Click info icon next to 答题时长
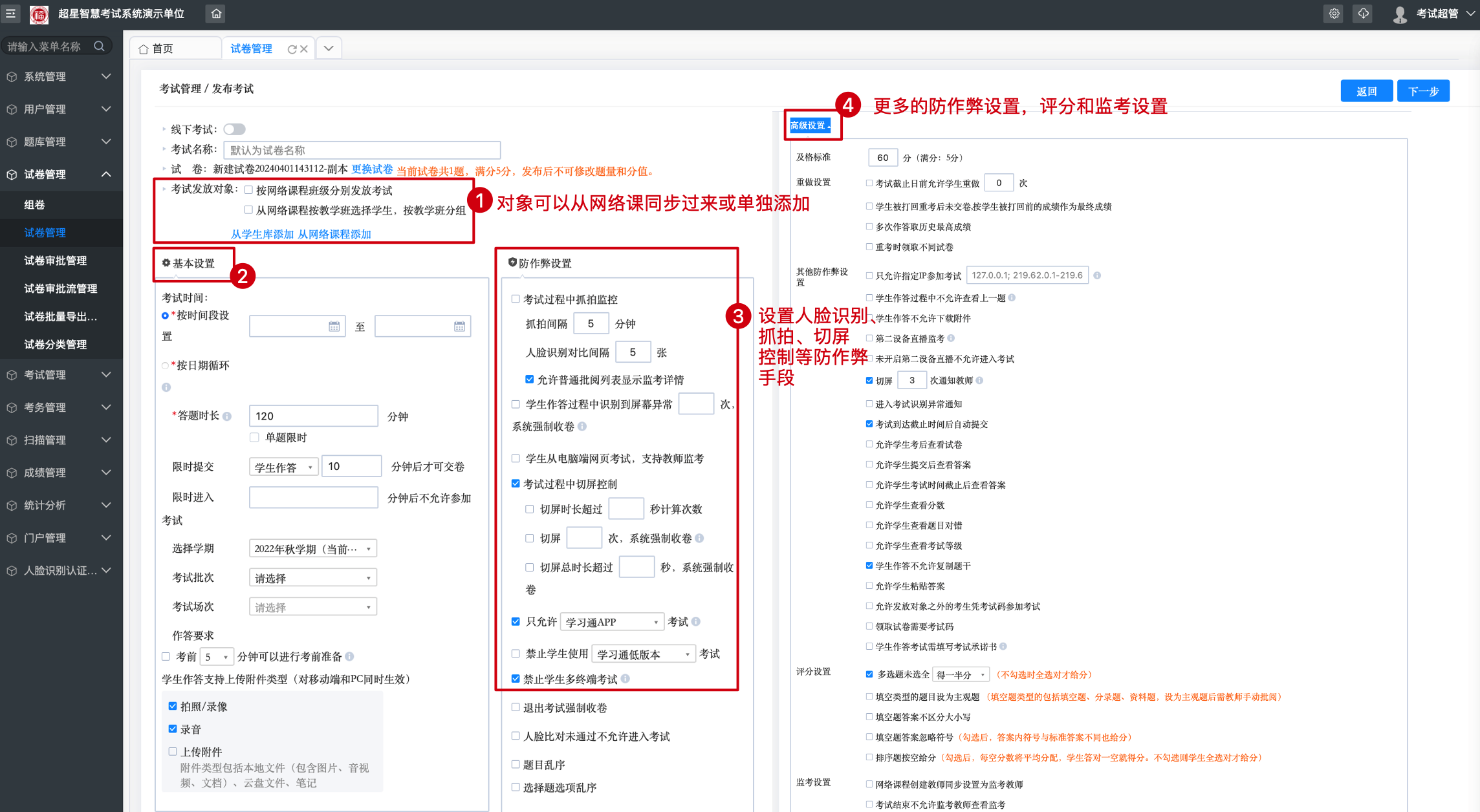 227,416
